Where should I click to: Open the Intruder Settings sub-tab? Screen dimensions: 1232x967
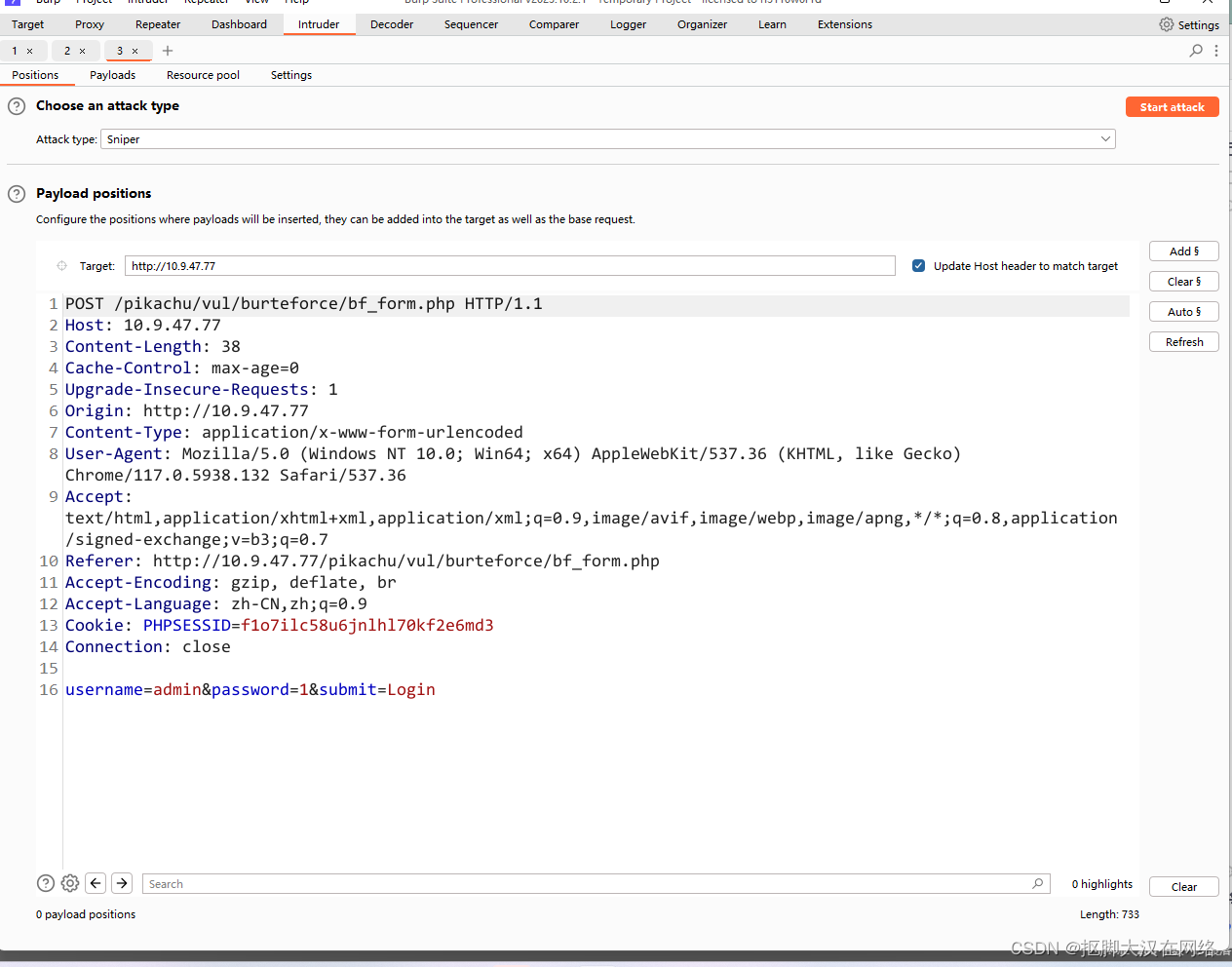[291, 75]
